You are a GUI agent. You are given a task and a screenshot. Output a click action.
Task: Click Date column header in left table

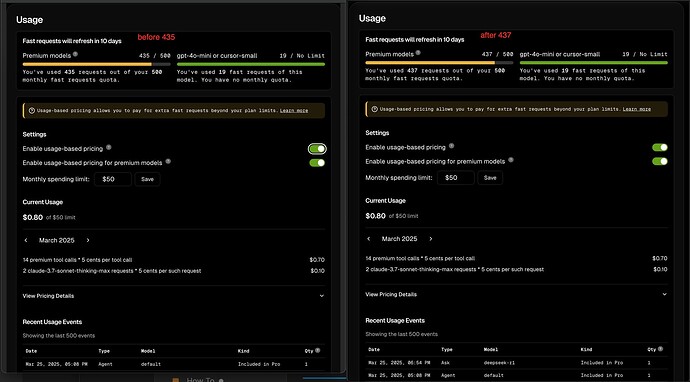[31, 351]
